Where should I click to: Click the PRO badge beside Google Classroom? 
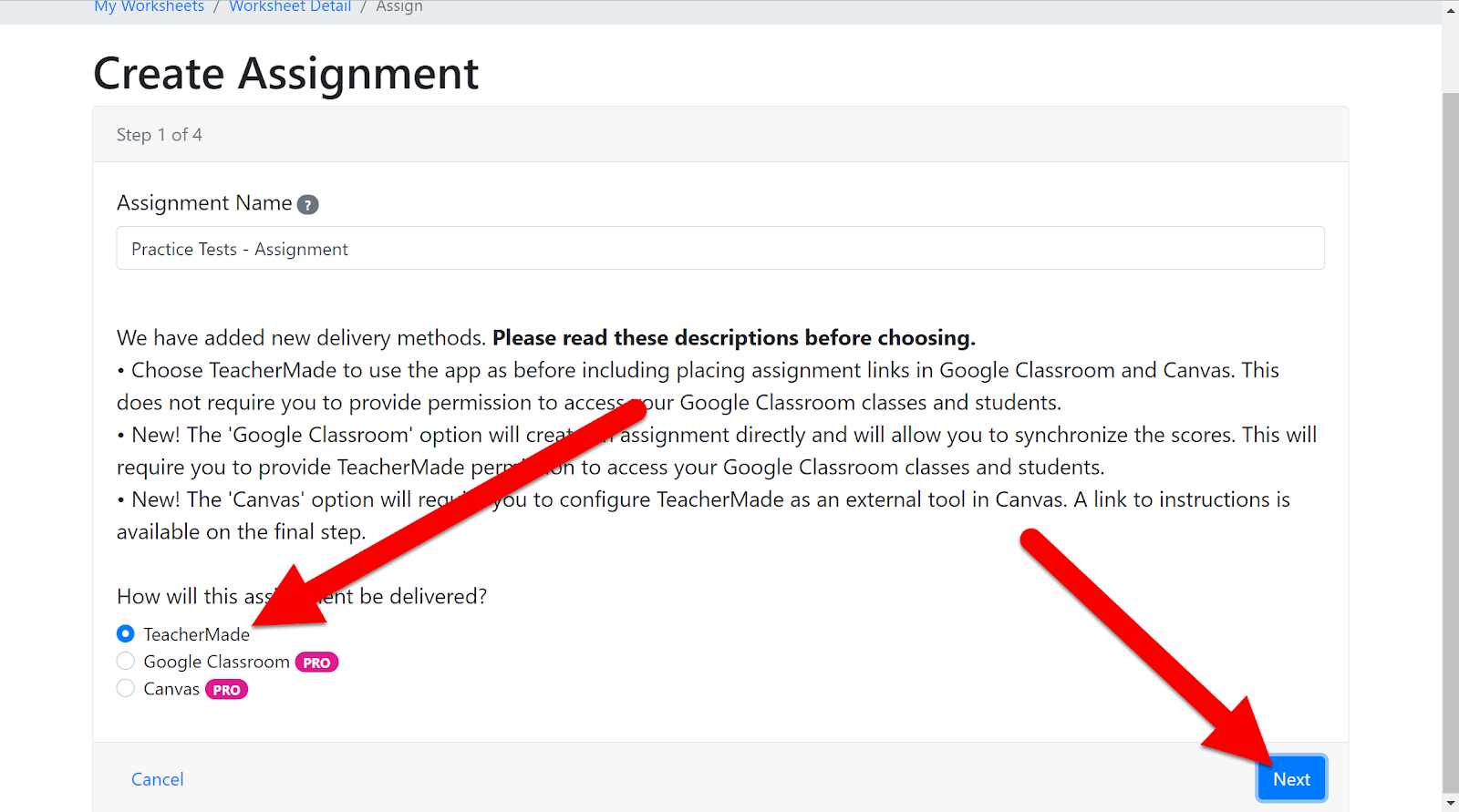point(316,663)
